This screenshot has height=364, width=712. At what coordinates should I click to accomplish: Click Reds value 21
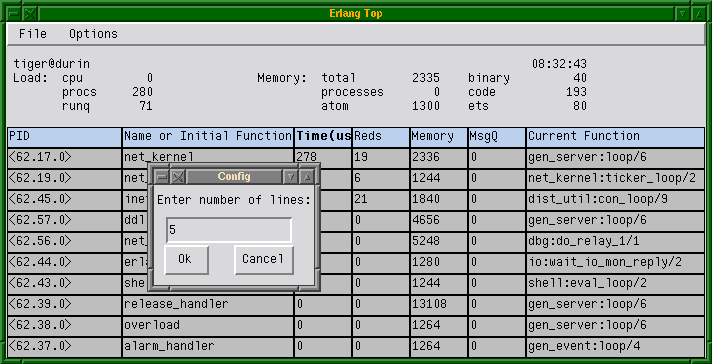pyautogui.click(x=381, y=200)
